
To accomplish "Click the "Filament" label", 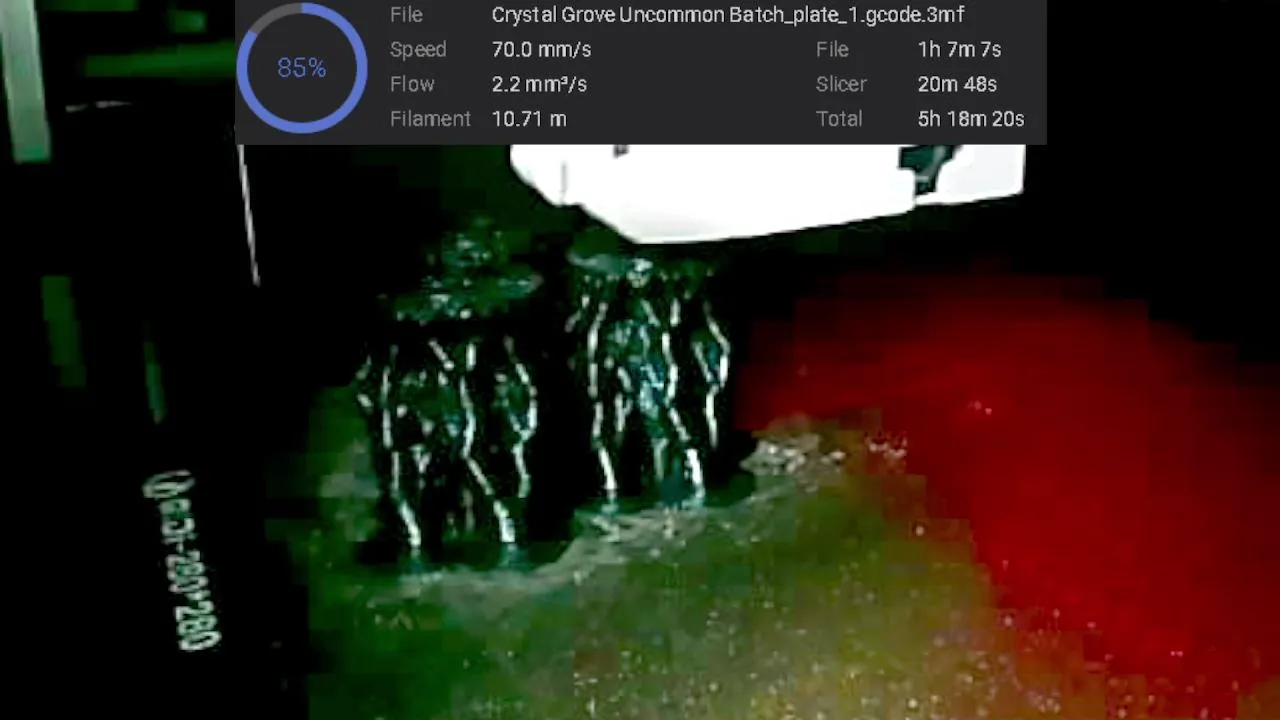I will [x=430, y=119].
